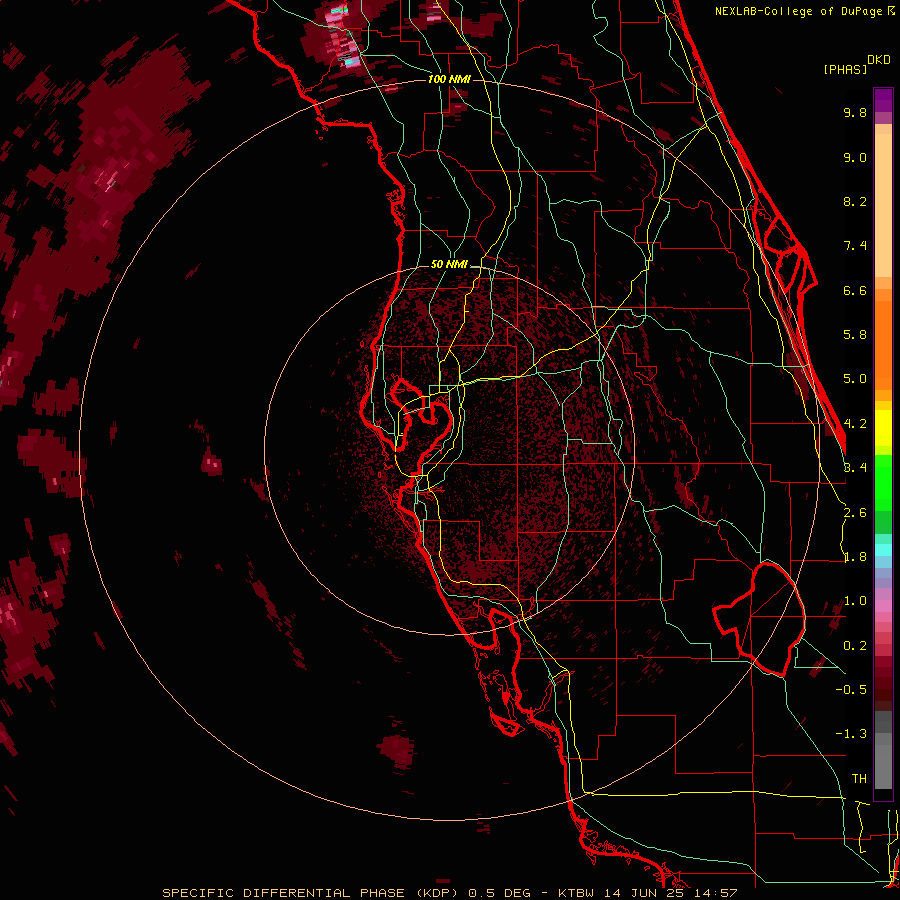Click the 7.4 value on the color scale
This screenshot has width=900, height=900.
click(855, 246)
